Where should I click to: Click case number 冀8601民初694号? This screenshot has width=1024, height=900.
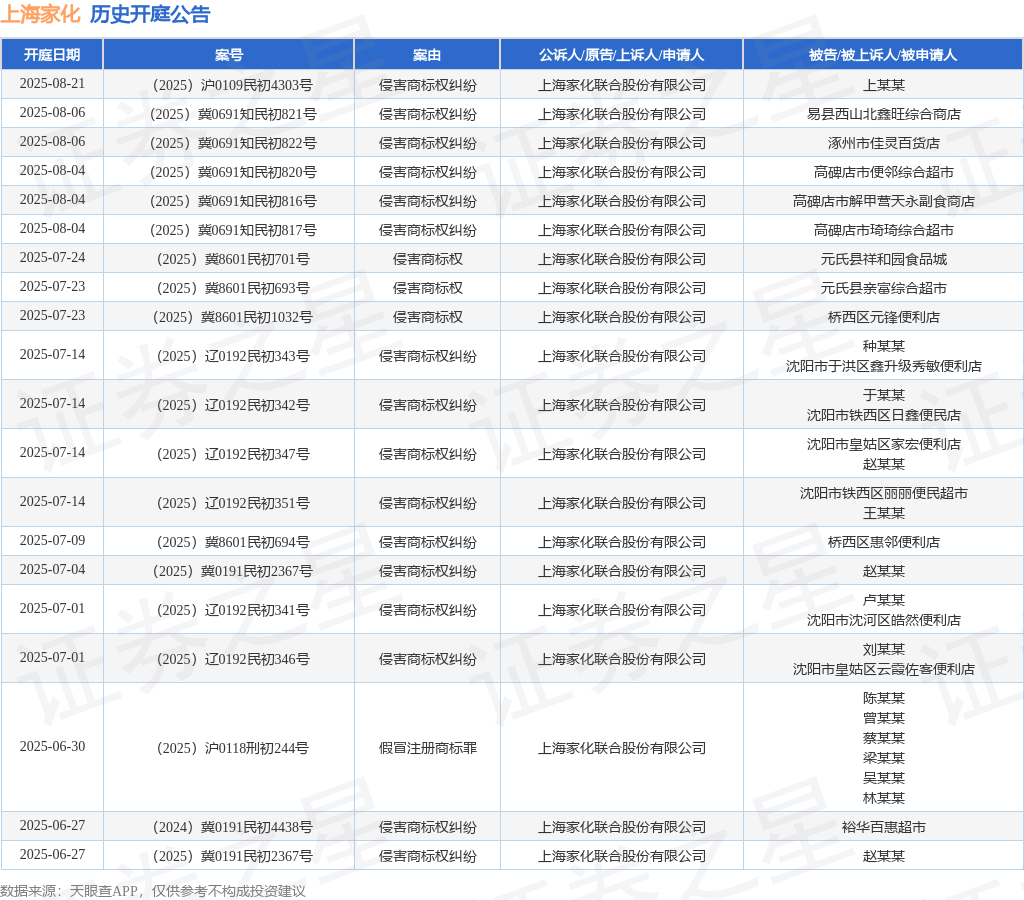click(233, 542)
